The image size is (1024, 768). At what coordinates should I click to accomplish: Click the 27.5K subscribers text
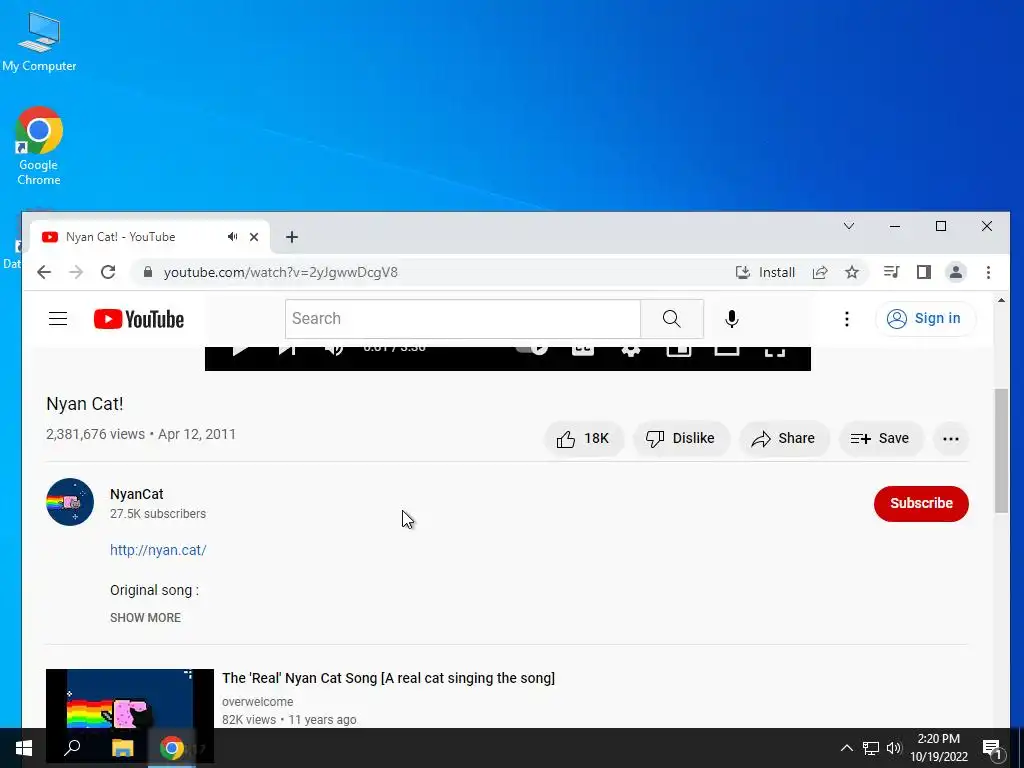tap(158, 514)
